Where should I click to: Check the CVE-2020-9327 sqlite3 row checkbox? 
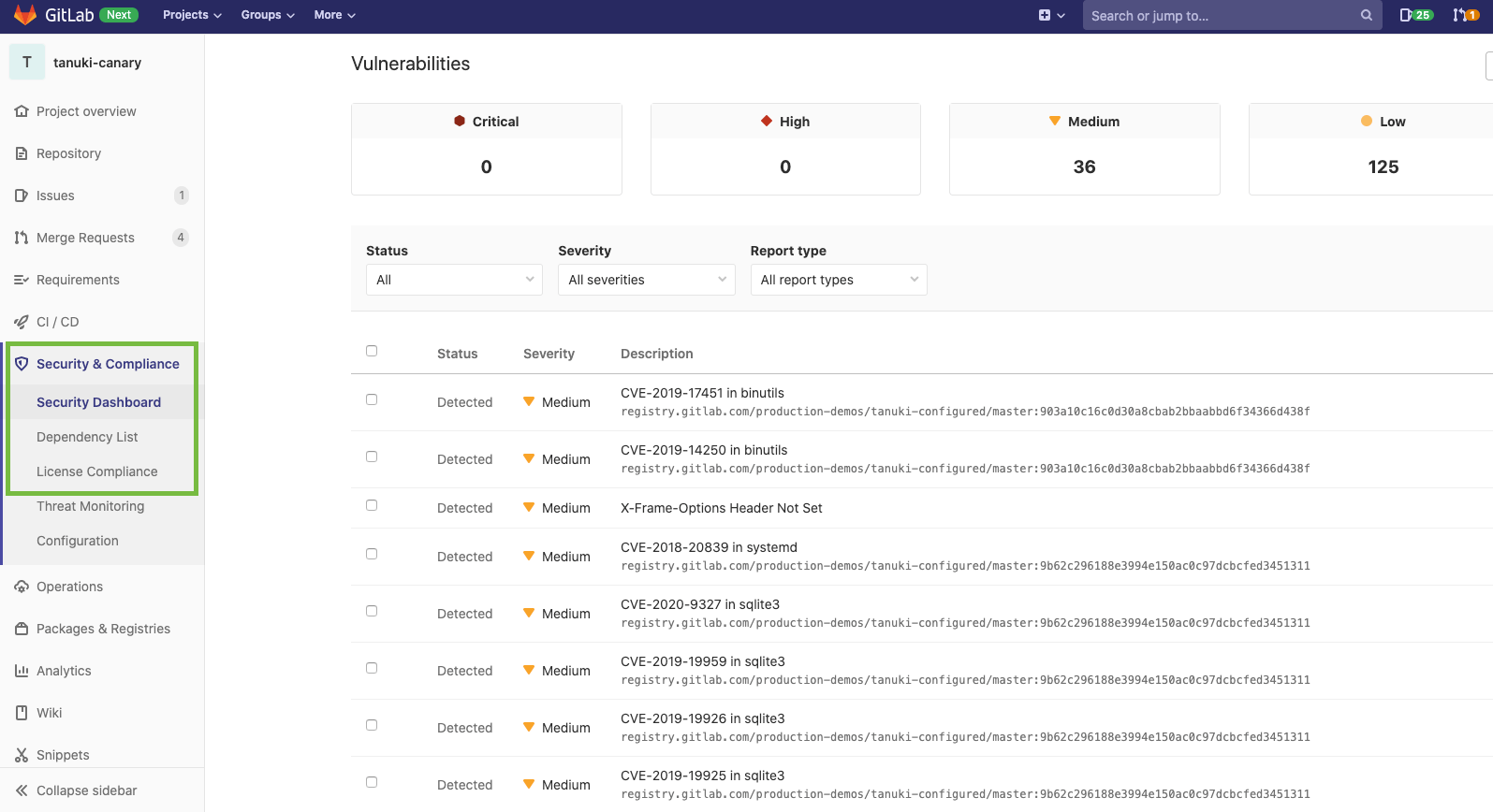pos(372,611)
